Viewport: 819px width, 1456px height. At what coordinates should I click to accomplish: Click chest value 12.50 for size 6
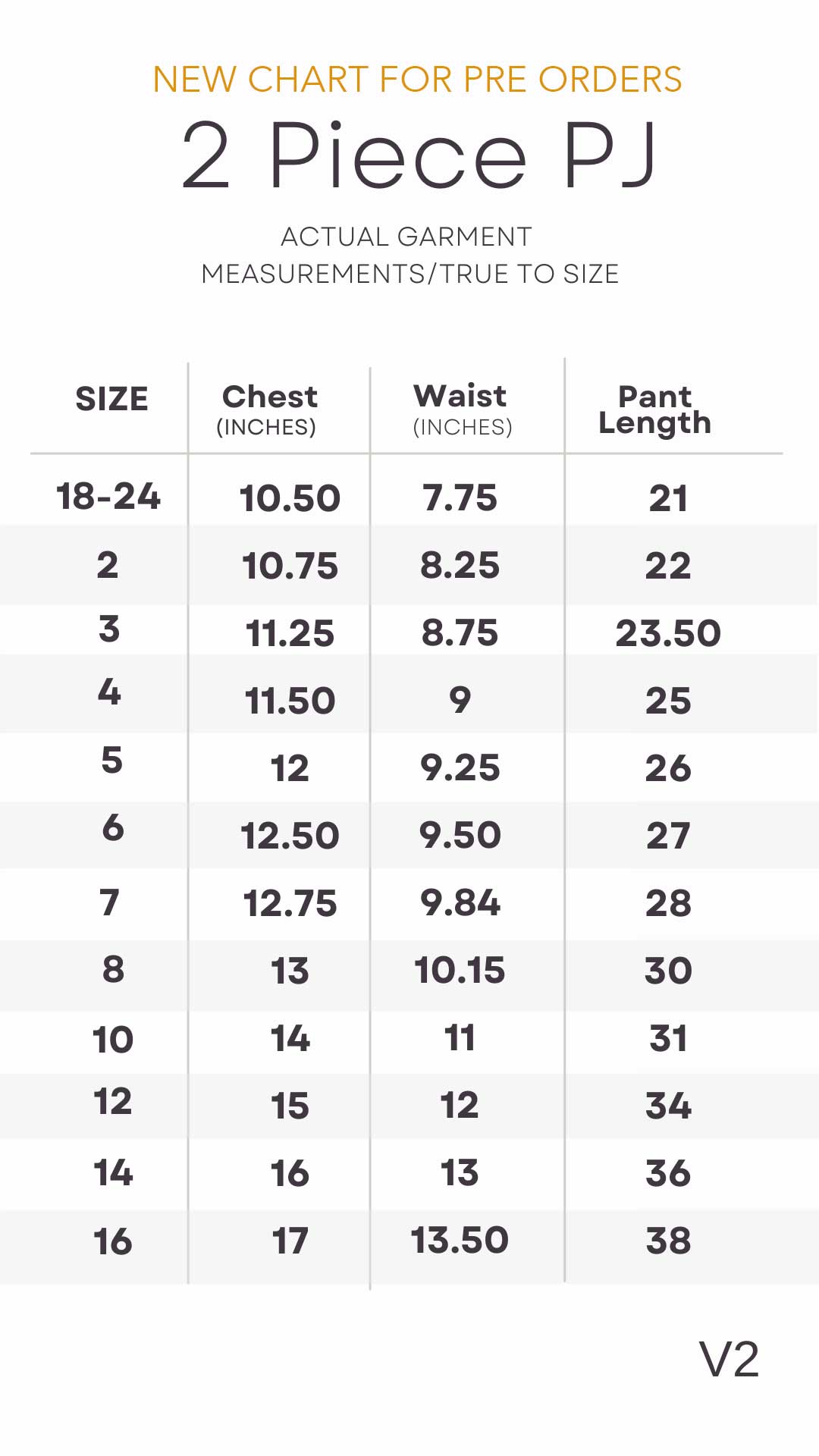click(290, 836)
